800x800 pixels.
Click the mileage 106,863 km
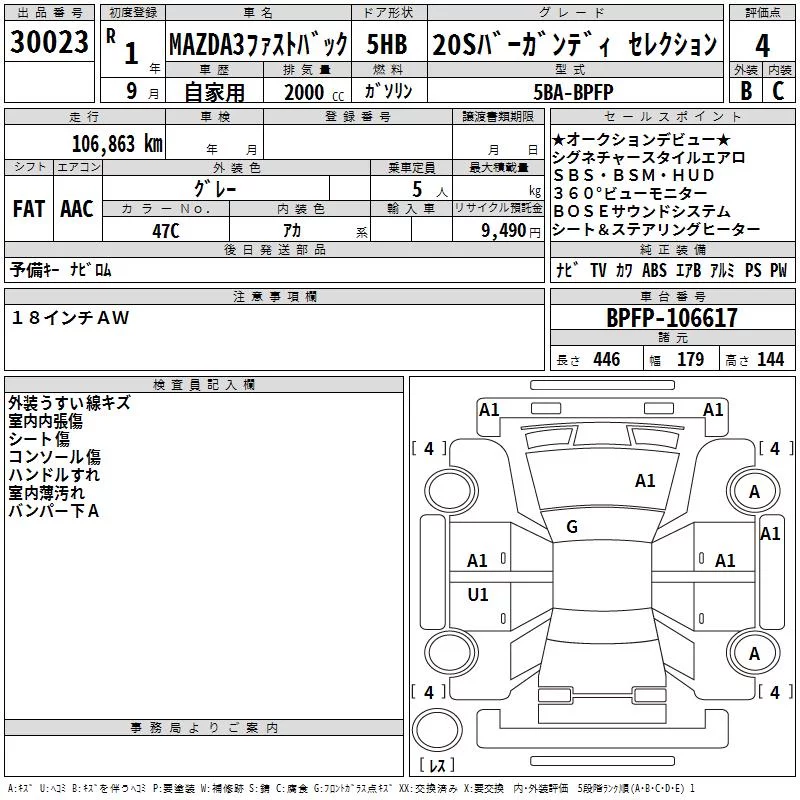pos(117,144)
